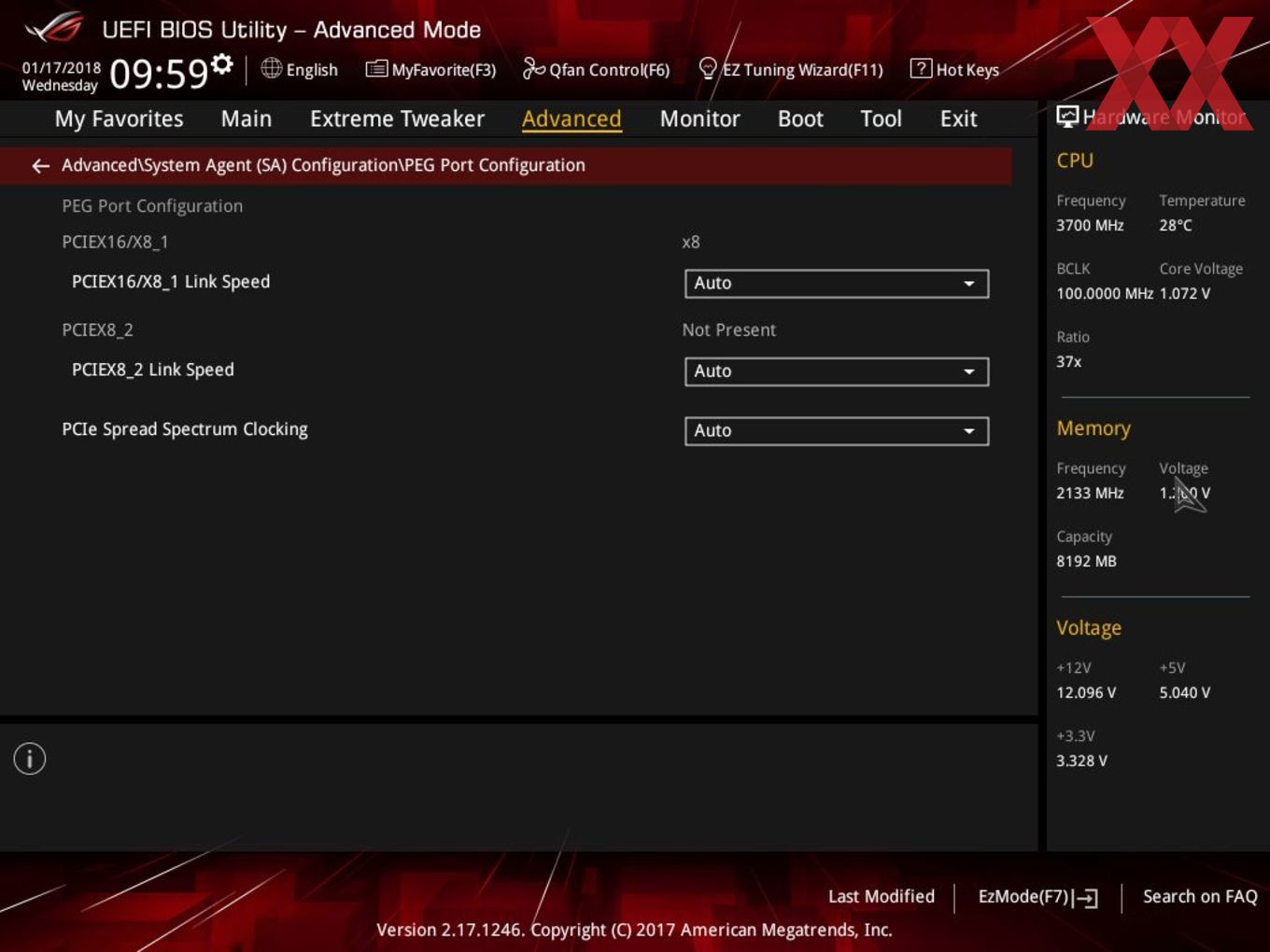
Task: Open PCIEX16/X8_1 Link Speed dropdown
Action: tap(837, 284)
